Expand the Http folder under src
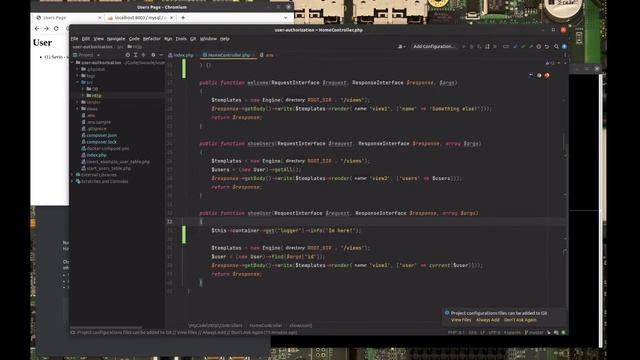This screenshot has height=360, width=640. tap(83, 96)
